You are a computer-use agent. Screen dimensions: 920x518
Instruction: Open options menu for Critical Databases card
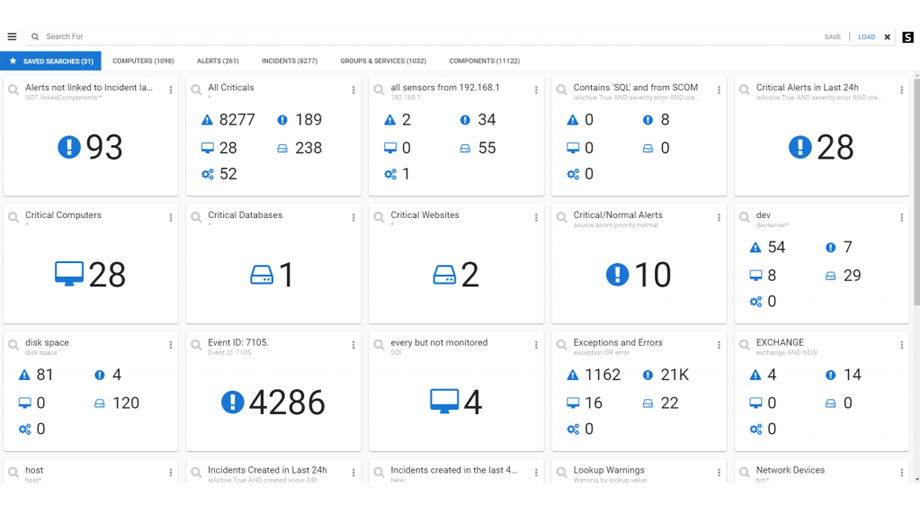point(353,218)
